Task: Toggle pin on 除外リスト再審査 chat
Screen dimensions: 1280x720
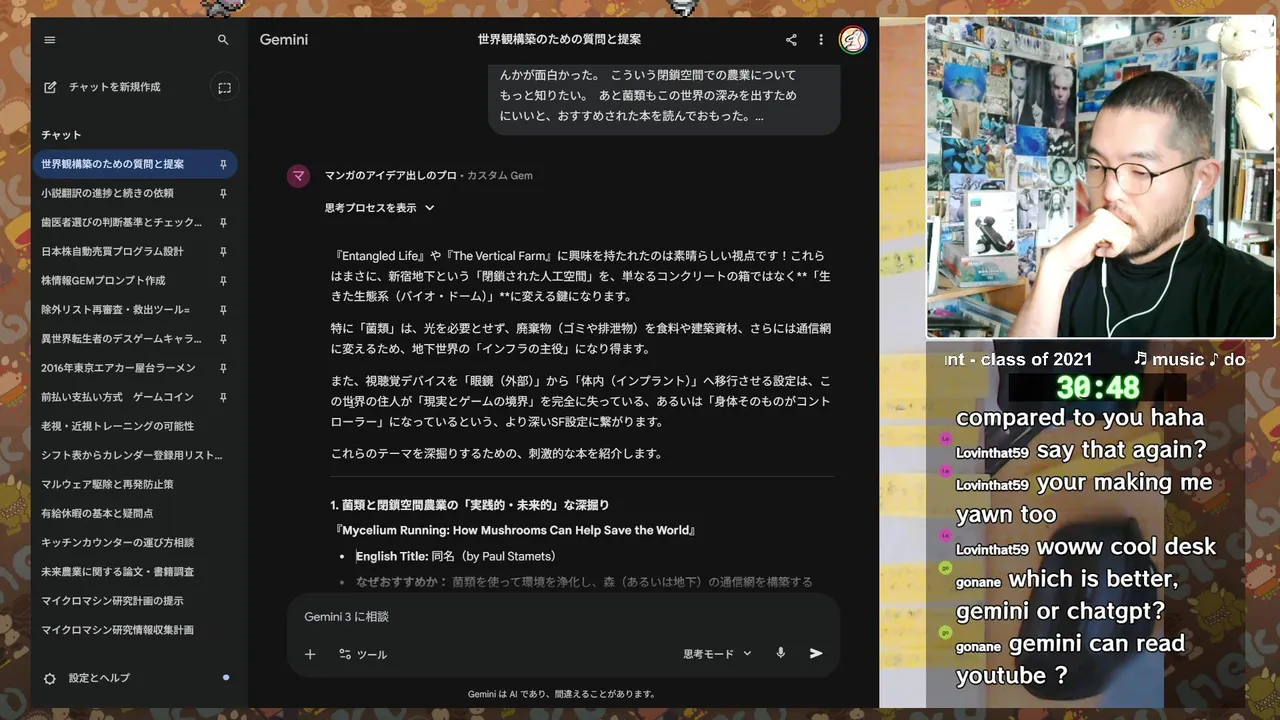Action: point(223,310)
